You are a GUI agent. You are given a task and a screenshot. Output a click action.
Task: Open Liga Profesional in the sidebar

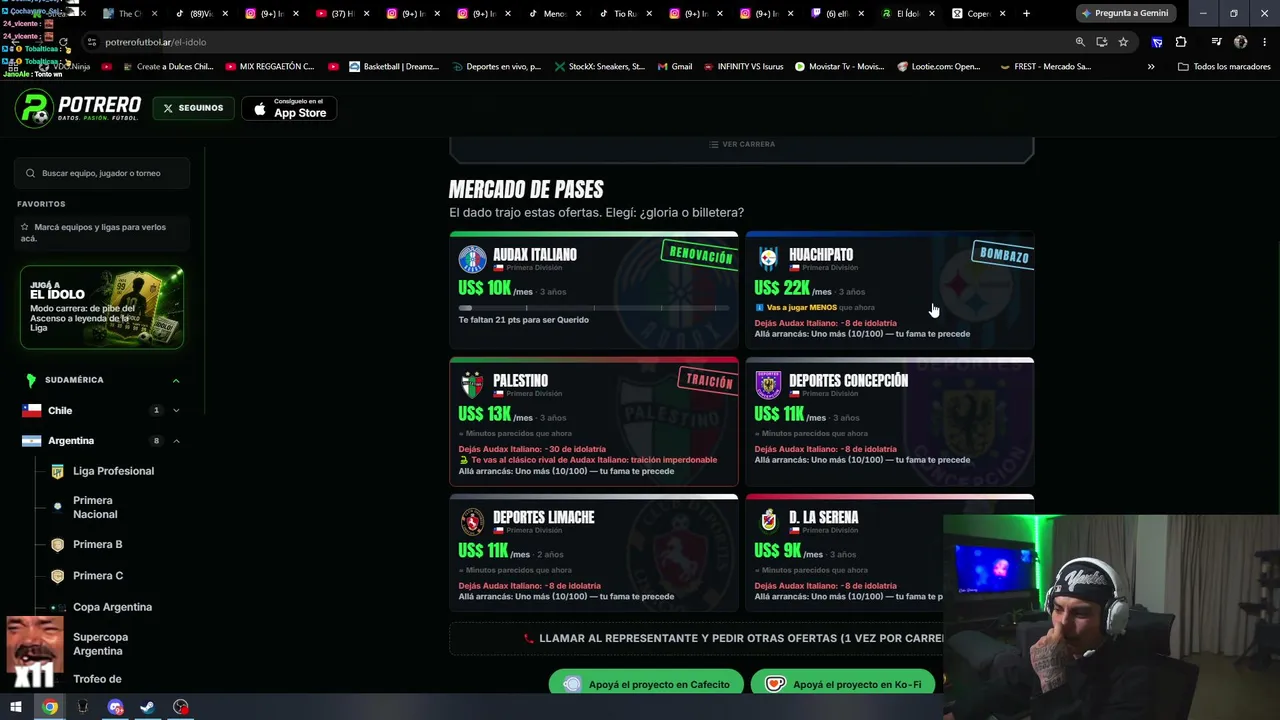click(x=113, y=471)
